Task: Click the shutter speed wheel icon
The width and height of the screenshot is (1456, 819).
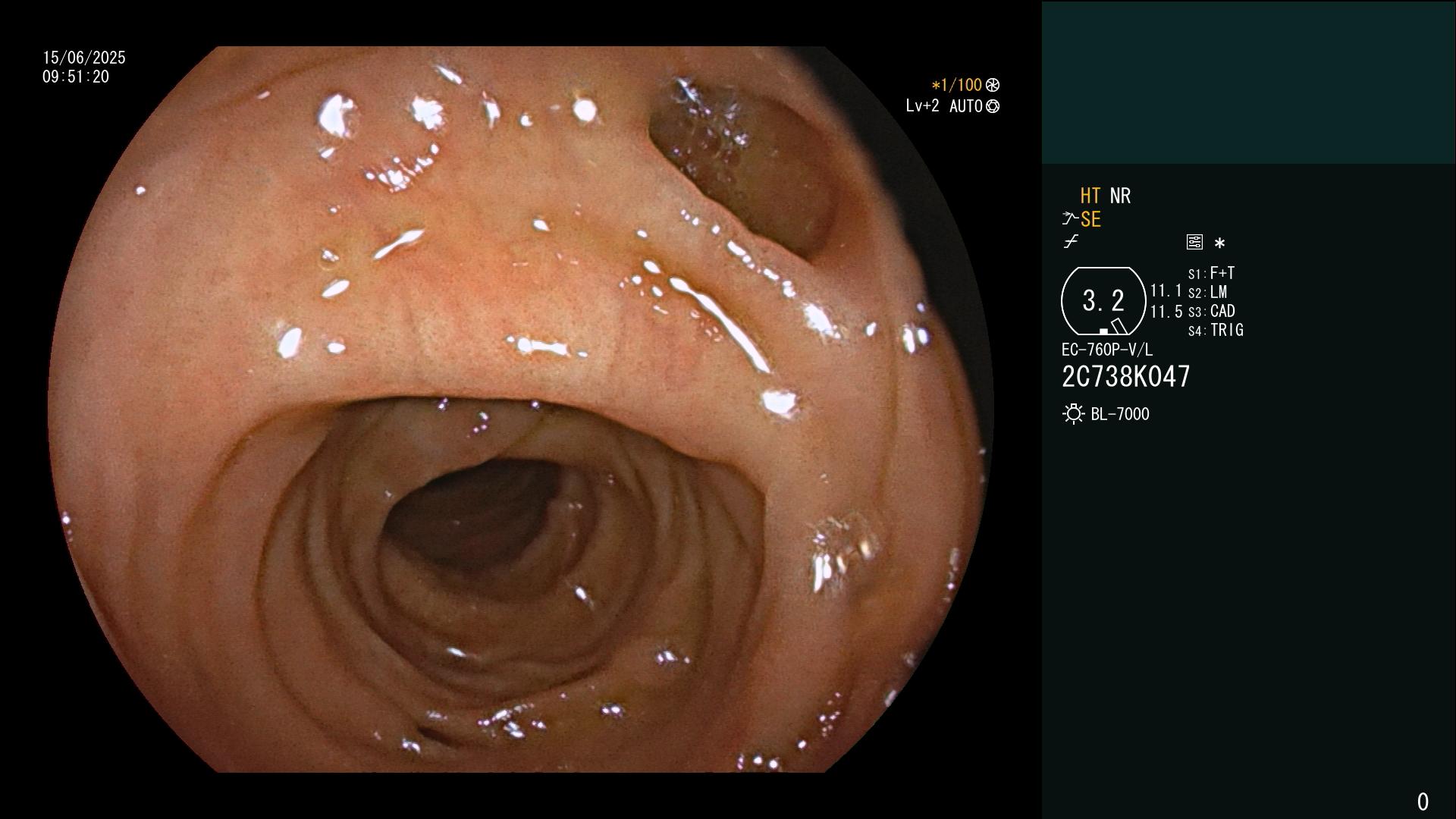Action: click(x=992, y=85)
